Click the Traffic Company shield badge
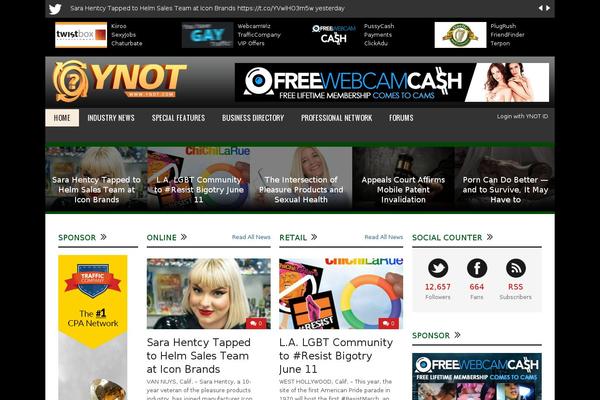Screen dimensions: 600x400 coord(93,280)
